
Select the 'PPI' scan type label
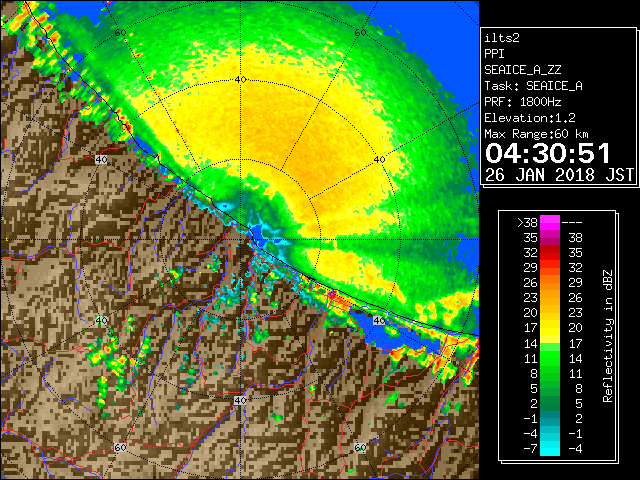(x=494, y=54)
